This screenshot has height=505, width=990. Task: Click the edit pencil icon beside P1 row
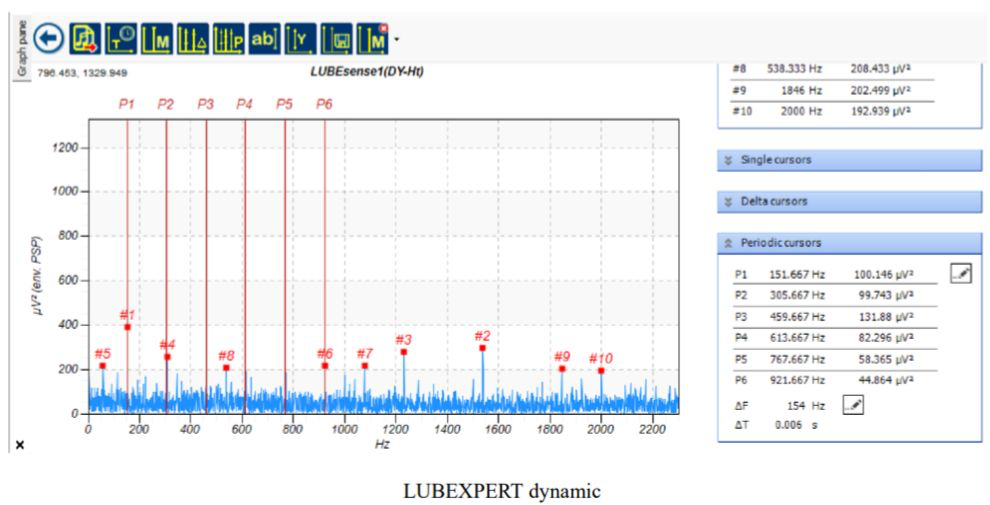961,273
